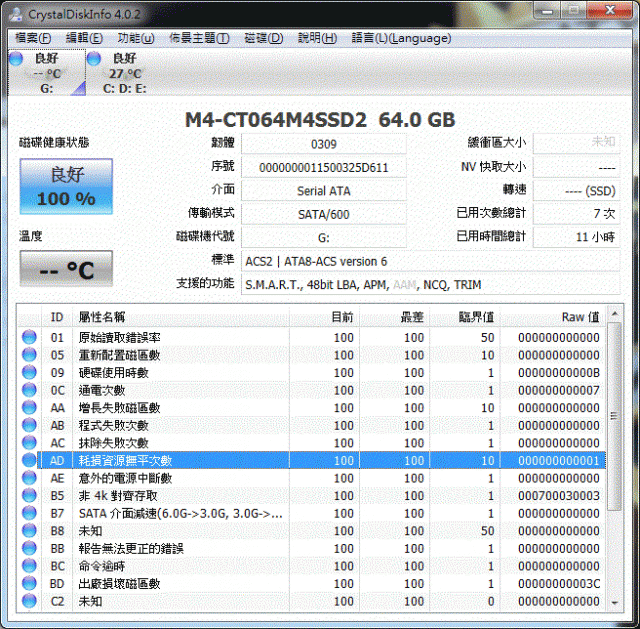Click the attribute list vertical scrollbar thumb
This screenshot has width=640, height=629.
click(x=614, y=416)
